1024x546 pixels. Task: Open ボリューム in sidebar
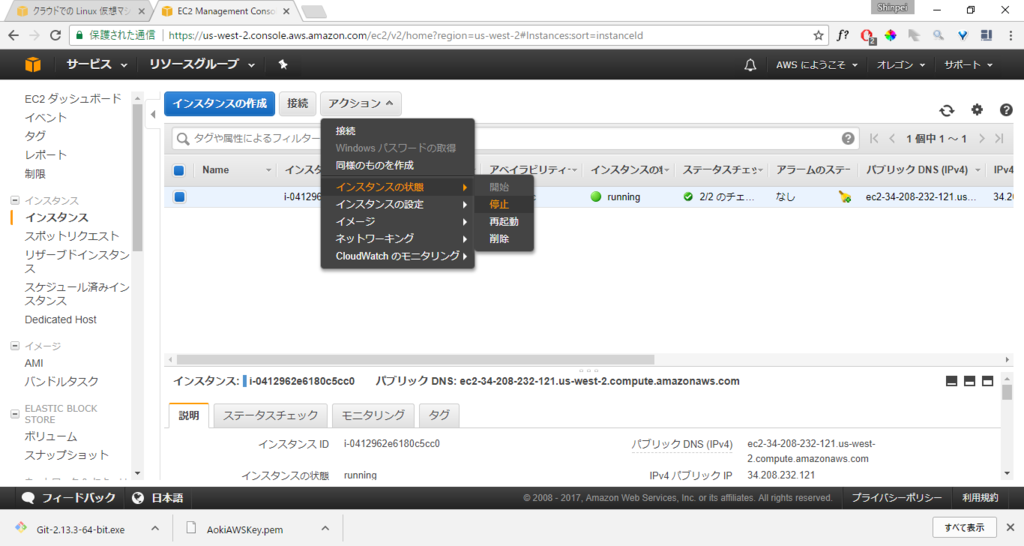(x=51, y=436)
